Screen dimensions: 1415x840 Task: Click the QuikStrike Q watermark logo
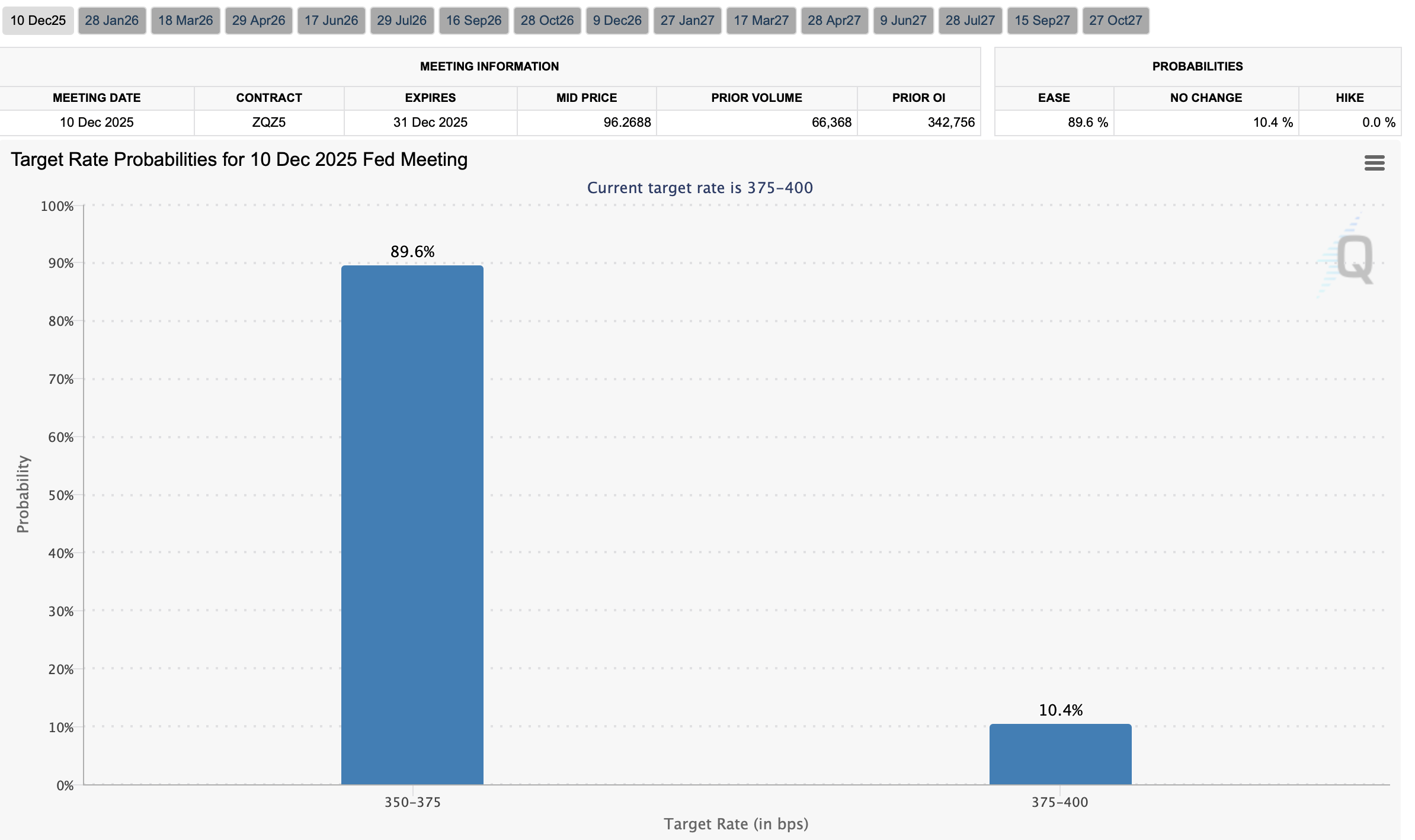click(1355, 258)
